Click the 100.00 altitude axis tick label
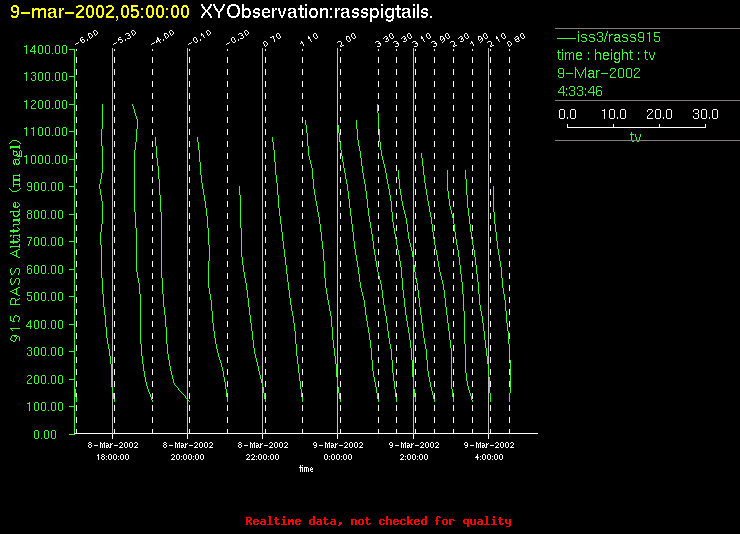Image resolution: width=740 pixels, height=534 pixels. pos(48,407)
